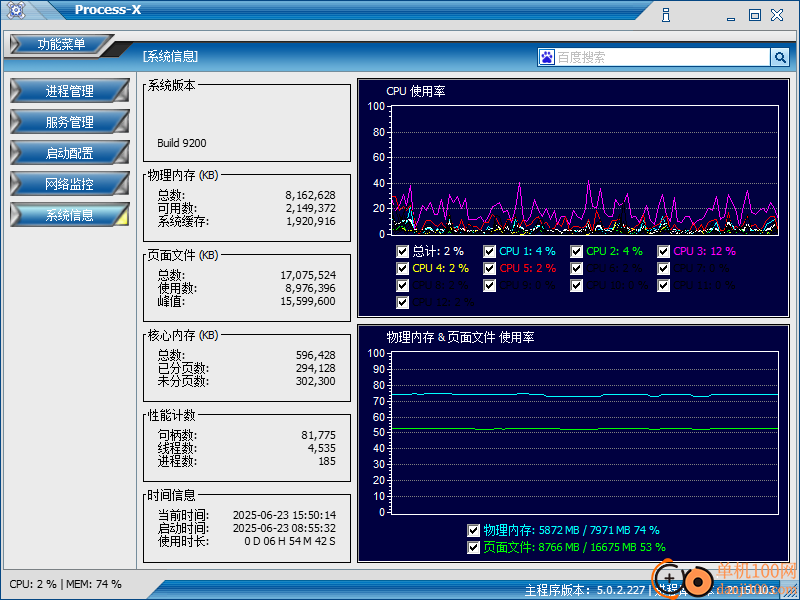Uncheck the 页面文件 usage line checkbox
800x600 pixels.
pyautogui.click(x=473, y=547)
